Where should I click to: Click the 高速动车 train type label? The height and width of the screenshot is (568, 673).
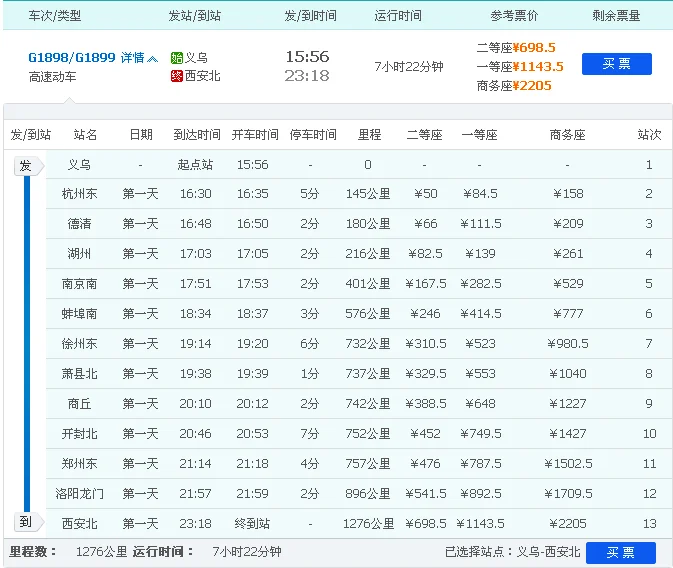(52, 77)
